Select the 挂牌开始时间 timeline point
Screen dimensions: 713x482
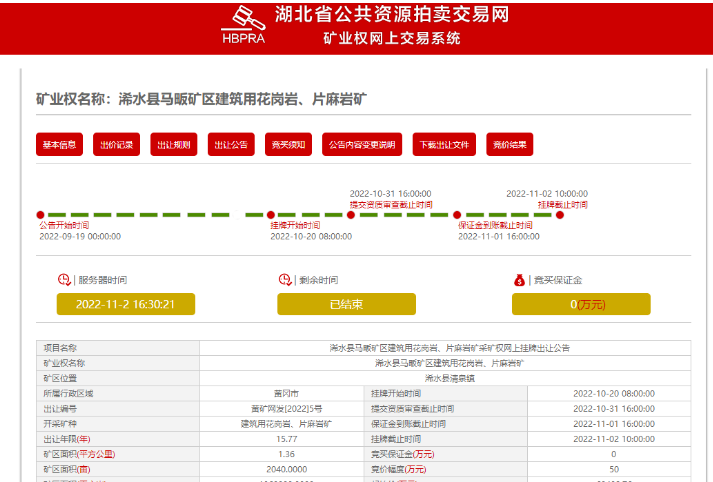[x=271, y=214]
